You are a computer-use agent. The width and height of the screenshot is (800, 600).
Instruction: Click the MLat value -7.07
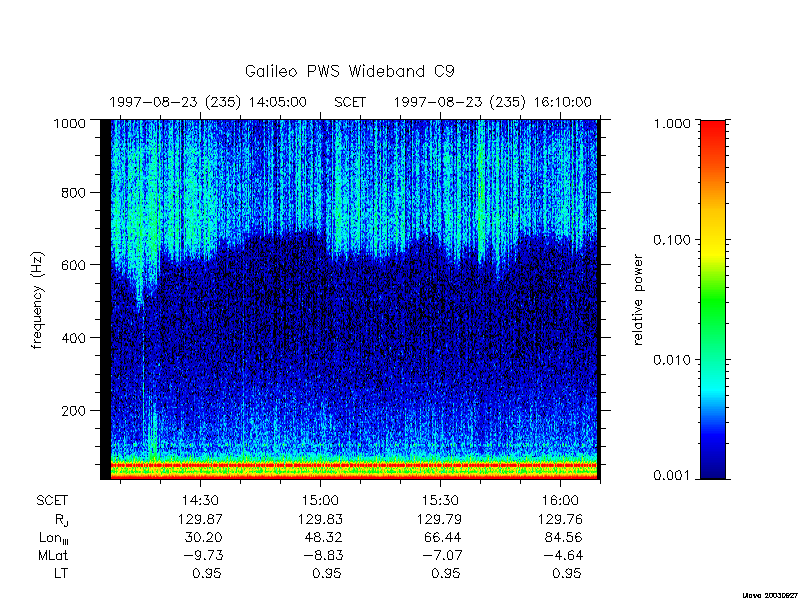[x=441, y=555]
